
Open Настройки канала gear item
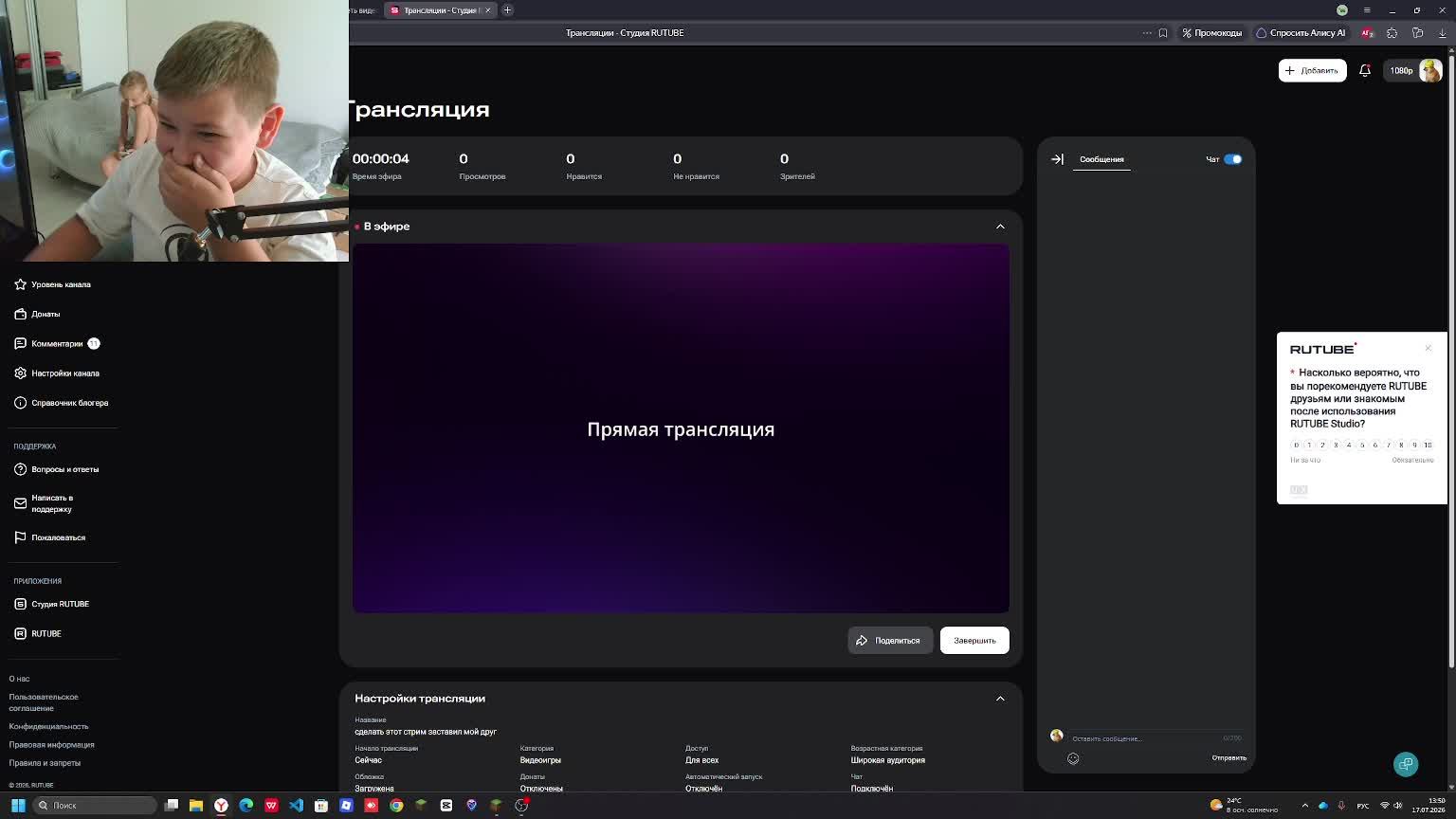click(x=57, y=373)
